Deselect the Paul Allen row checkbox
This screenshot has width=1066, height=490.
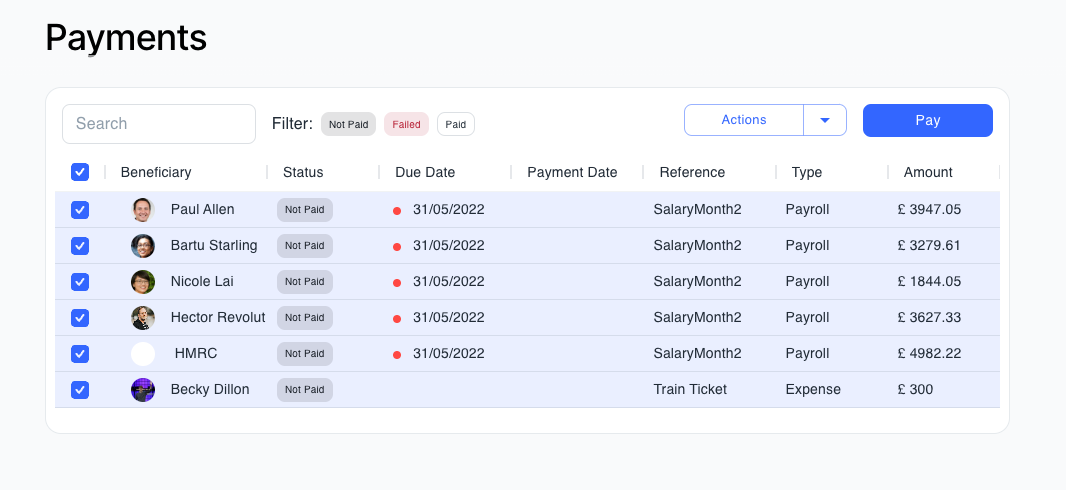click(x=80, y=210)
